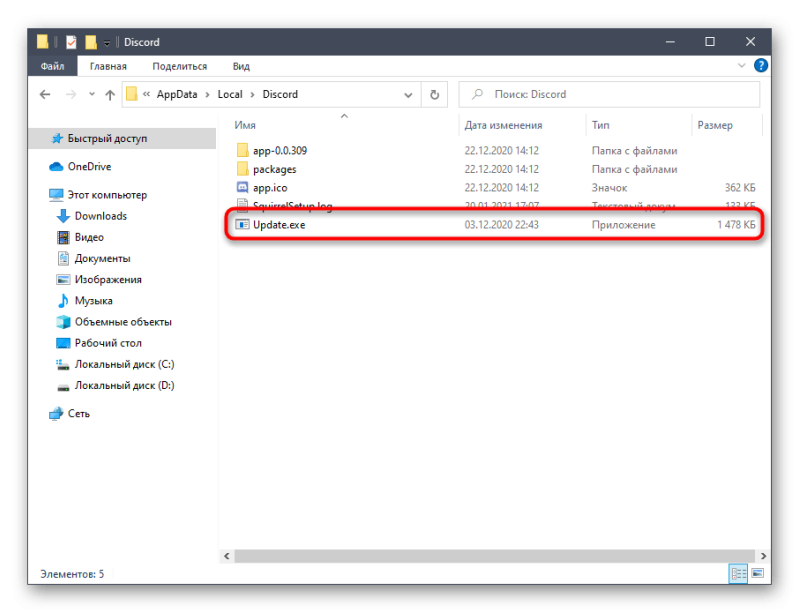
Task: Open the recent locations dropdown arrow
Action: tap(92, 94)
